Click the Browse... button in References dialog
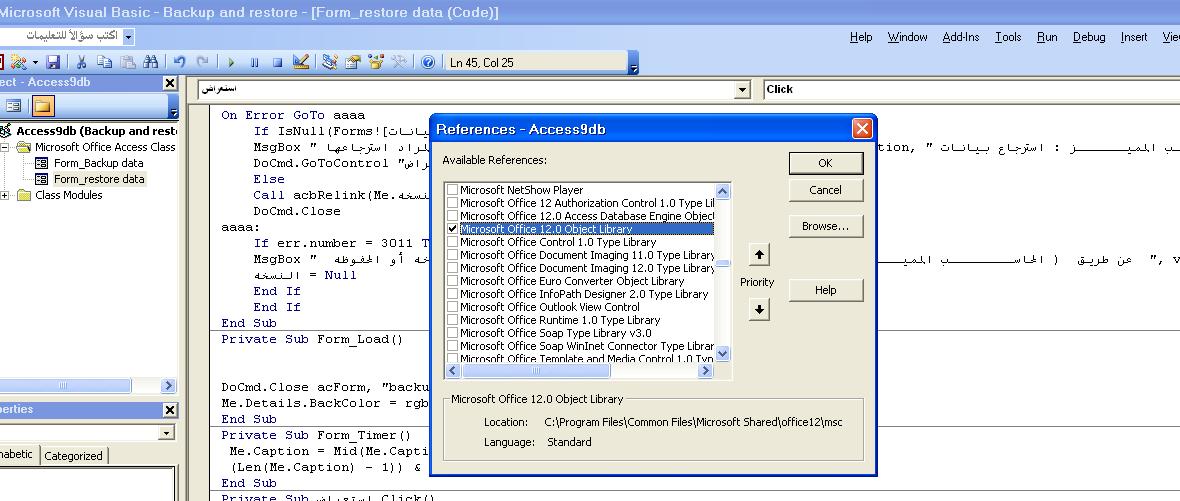The height and width of the screenshot is (501, 1180). [x=826, y=226]
